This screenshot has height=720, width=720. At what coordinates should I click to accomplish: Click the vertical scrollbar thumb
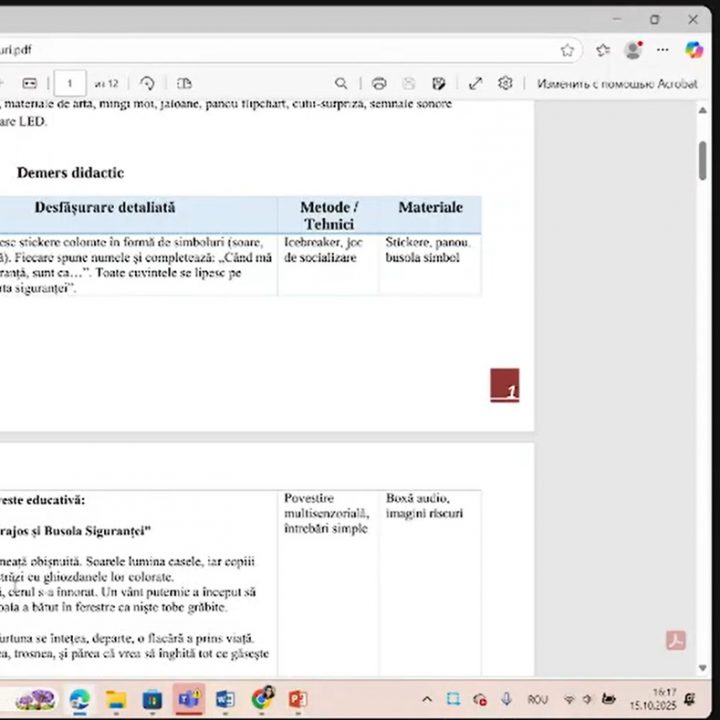[703, 160]
